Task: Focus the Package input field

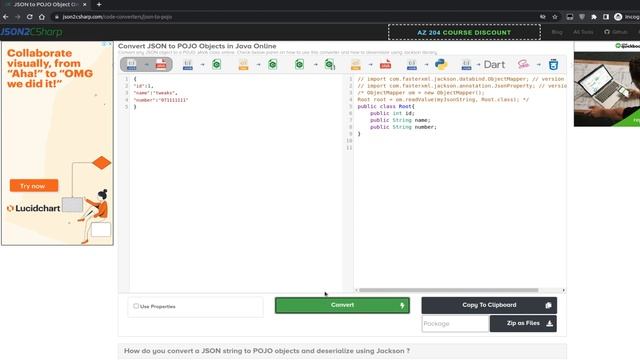Action: pos(455,324)
